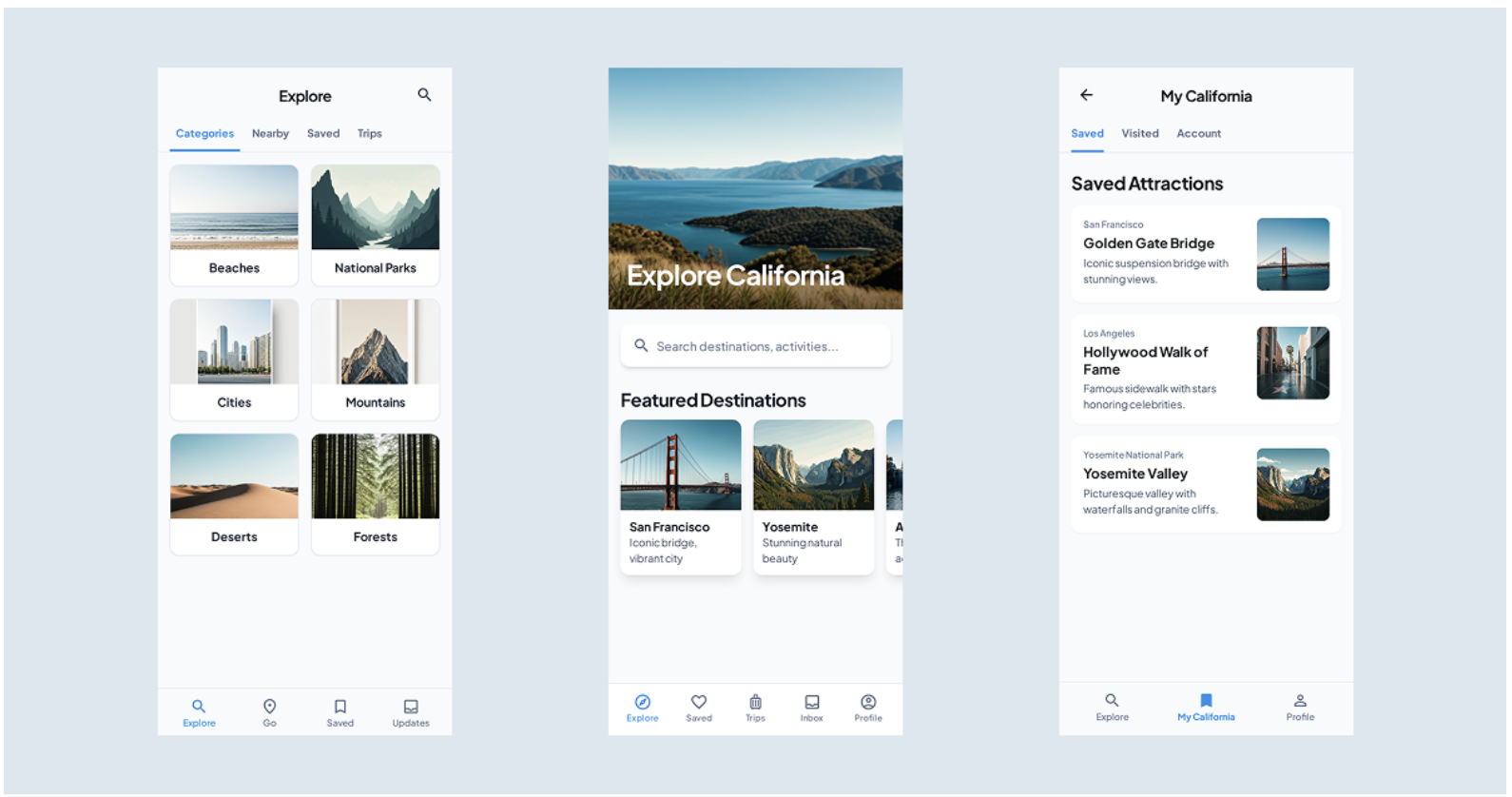Click the Yosemite National Park location label

point(1134,456)
